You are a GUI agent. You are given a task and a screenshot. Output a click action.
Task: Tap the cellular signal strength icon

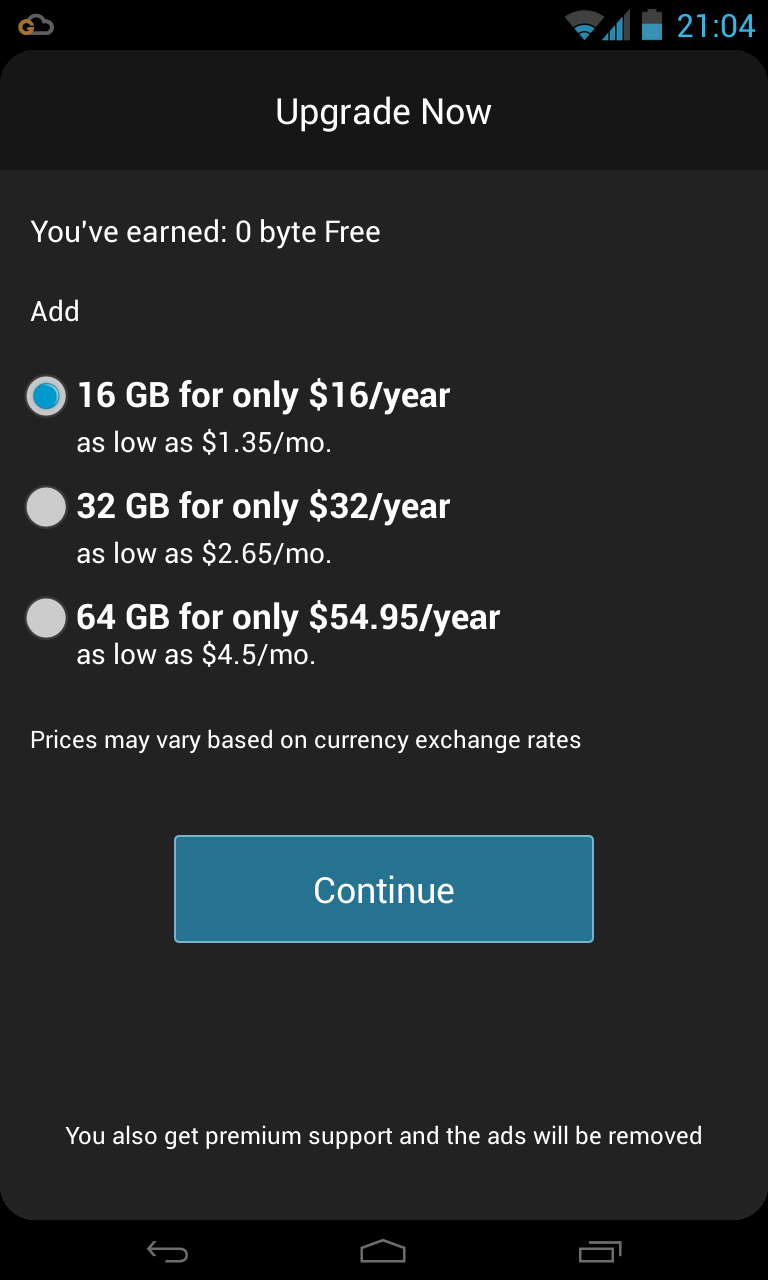point(616,25)
